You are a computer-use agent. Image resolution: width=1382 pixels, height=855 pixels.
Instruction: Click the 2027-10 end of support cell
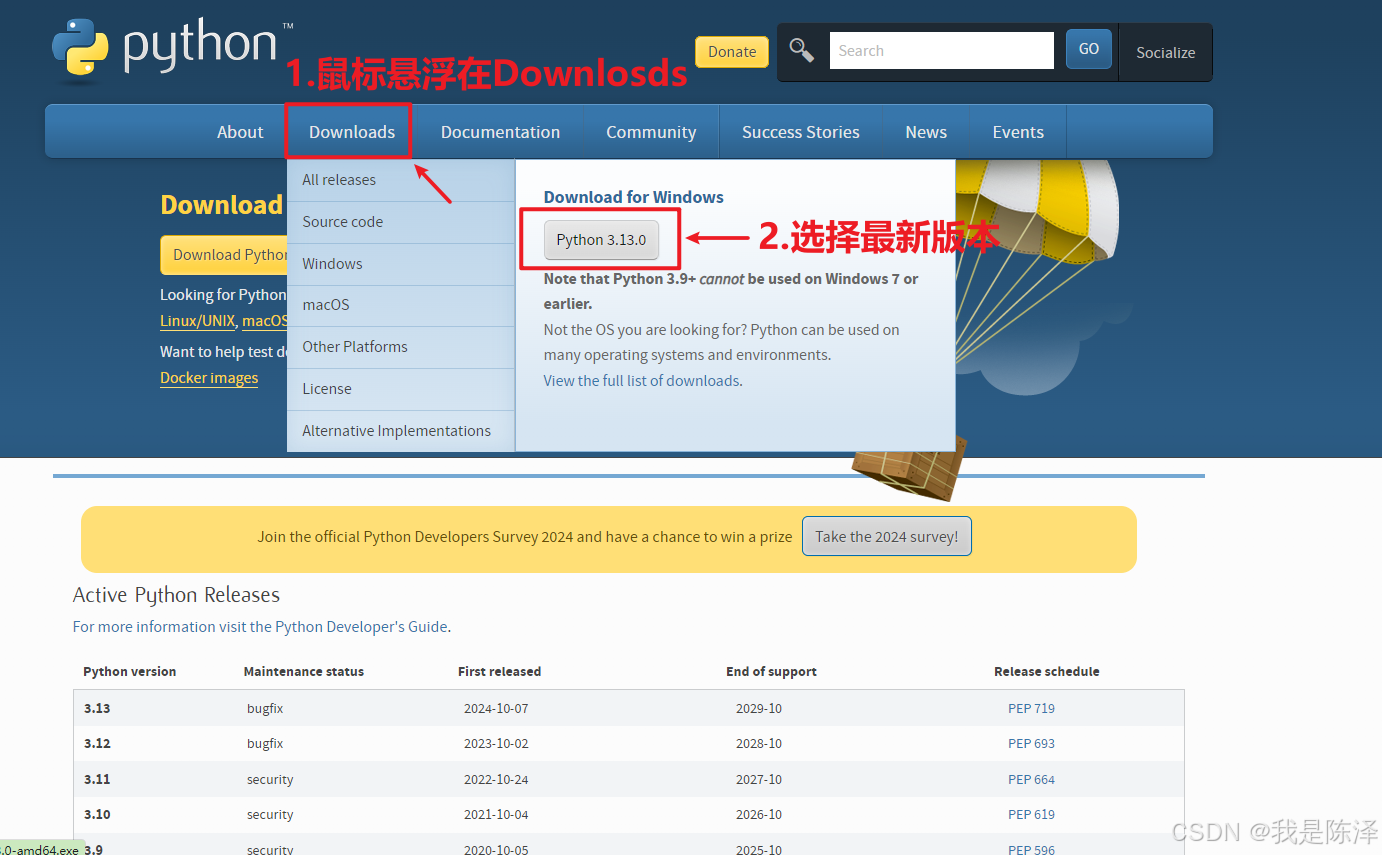759,779
